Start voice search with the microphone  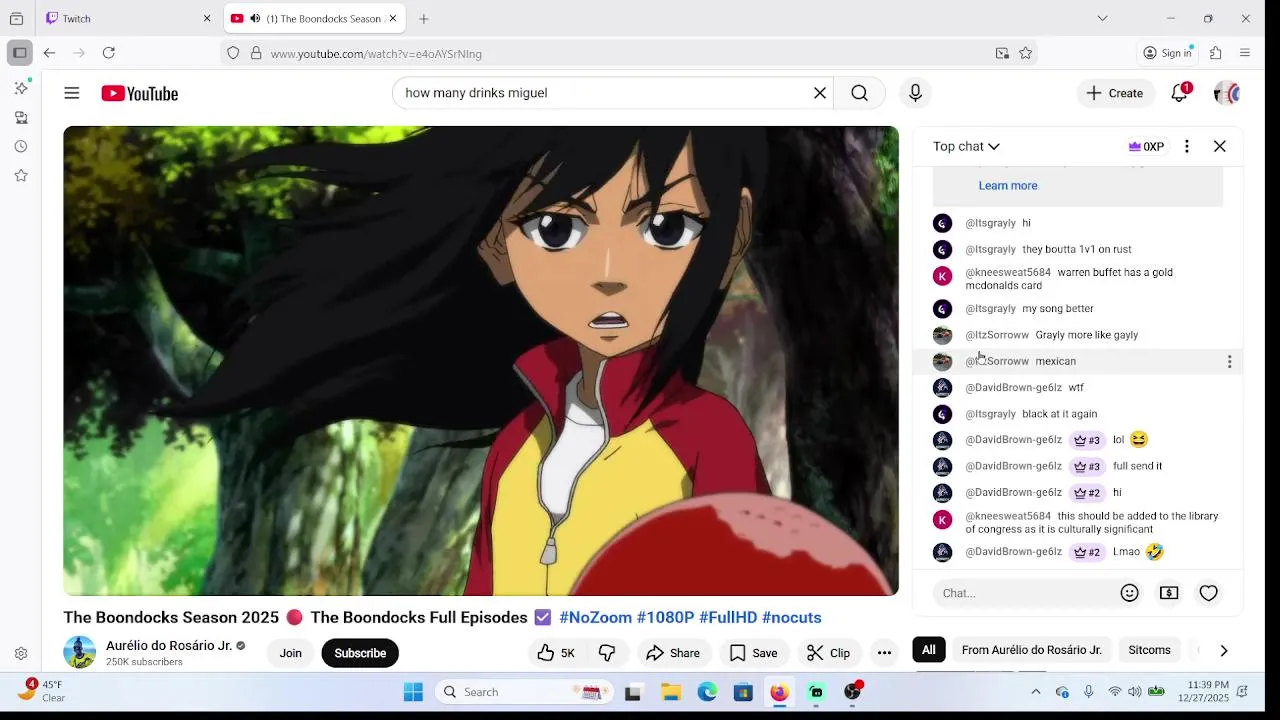(x=915, y=93)
